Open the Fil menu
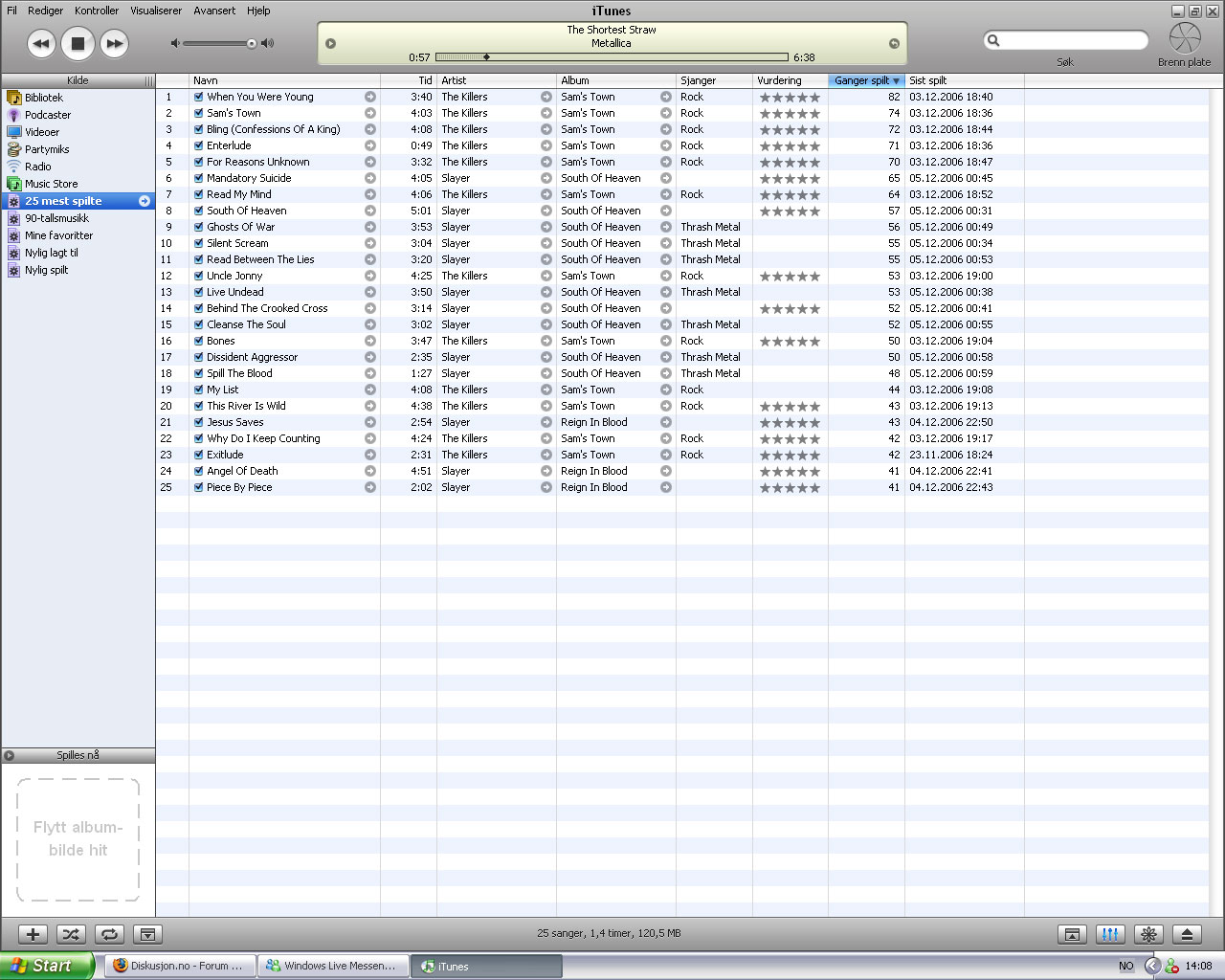This screenshot has height=980, width=1225. (x=11, y=11)
